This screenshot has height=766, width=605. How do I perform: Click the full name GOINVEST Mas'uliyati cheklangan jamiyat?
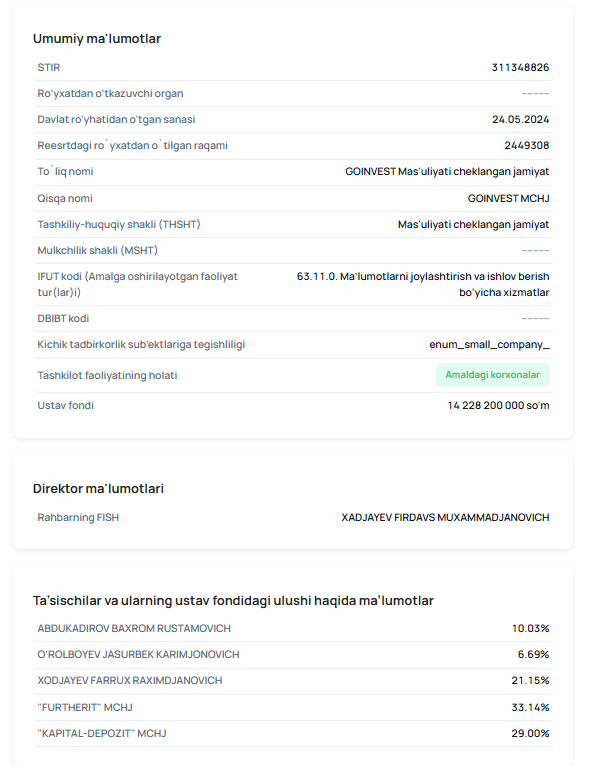[x=447, y=171]
